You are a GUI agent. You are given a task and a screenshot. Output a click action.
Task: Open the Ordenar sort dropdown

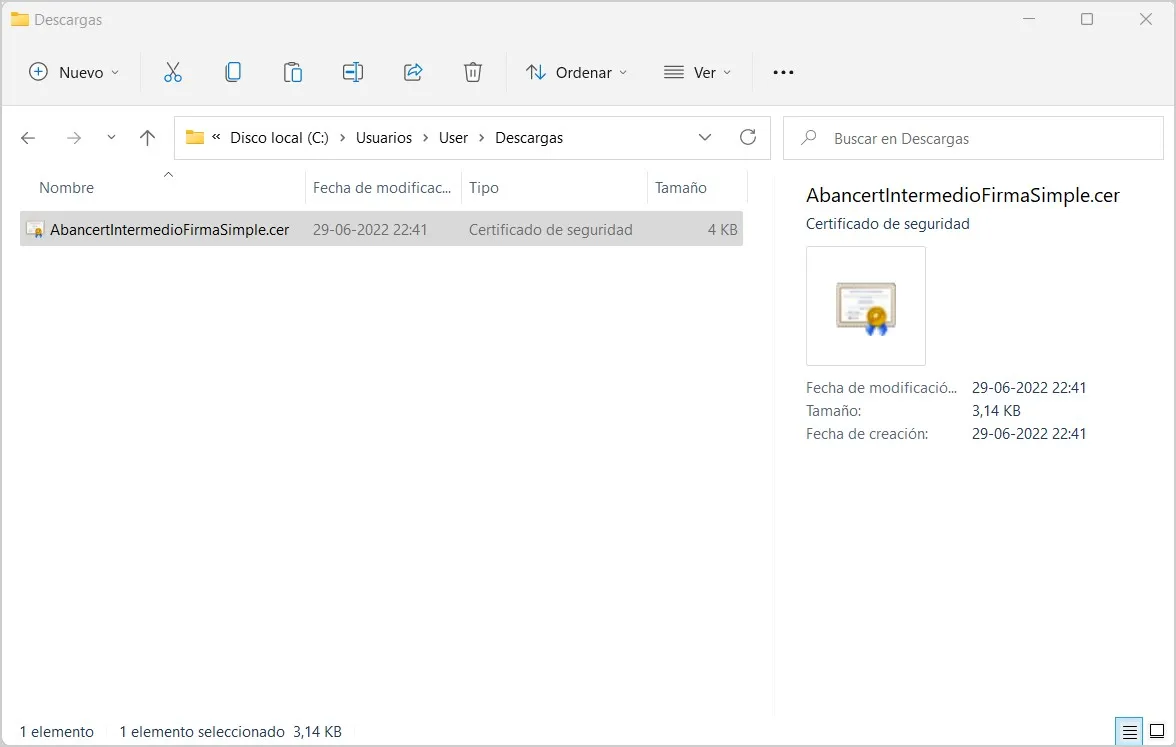point(576,72)
